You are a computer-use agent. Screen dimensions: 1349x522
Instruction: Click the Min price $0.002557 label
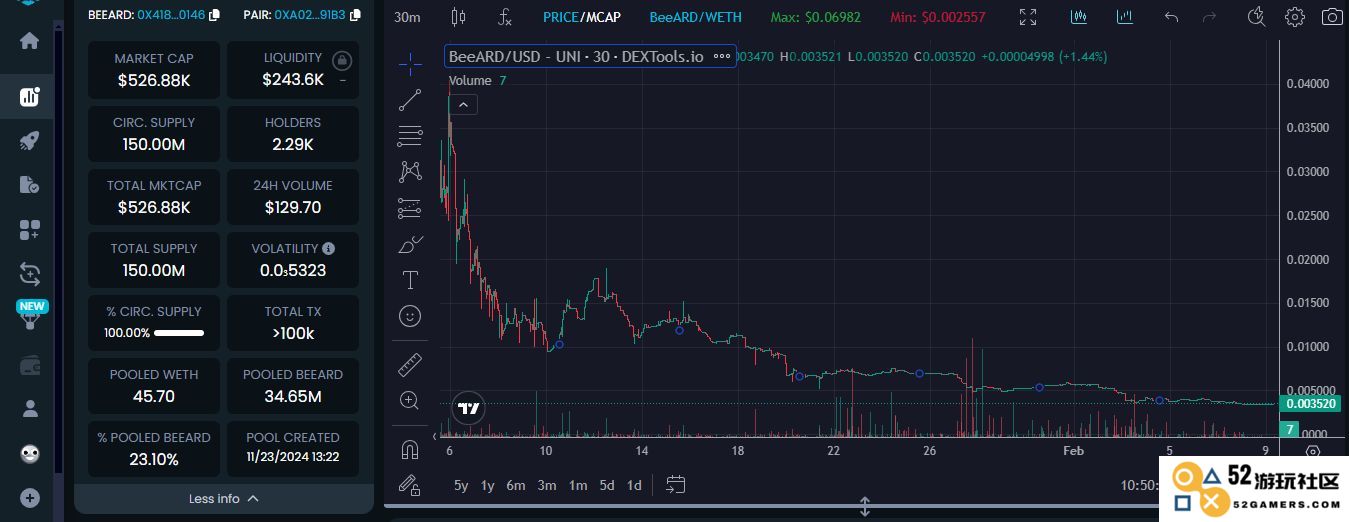click(x=938, y=17)
